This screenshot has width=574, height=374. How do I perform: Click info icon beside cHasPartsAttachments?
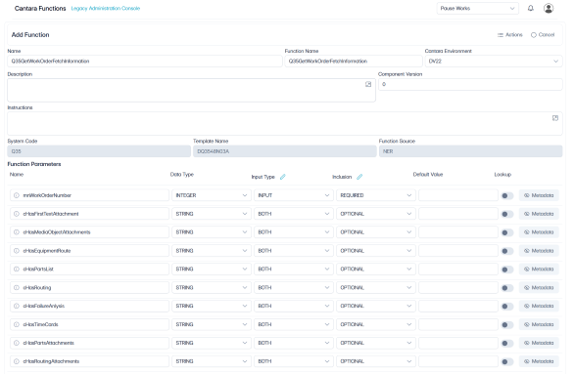(16, 343)
